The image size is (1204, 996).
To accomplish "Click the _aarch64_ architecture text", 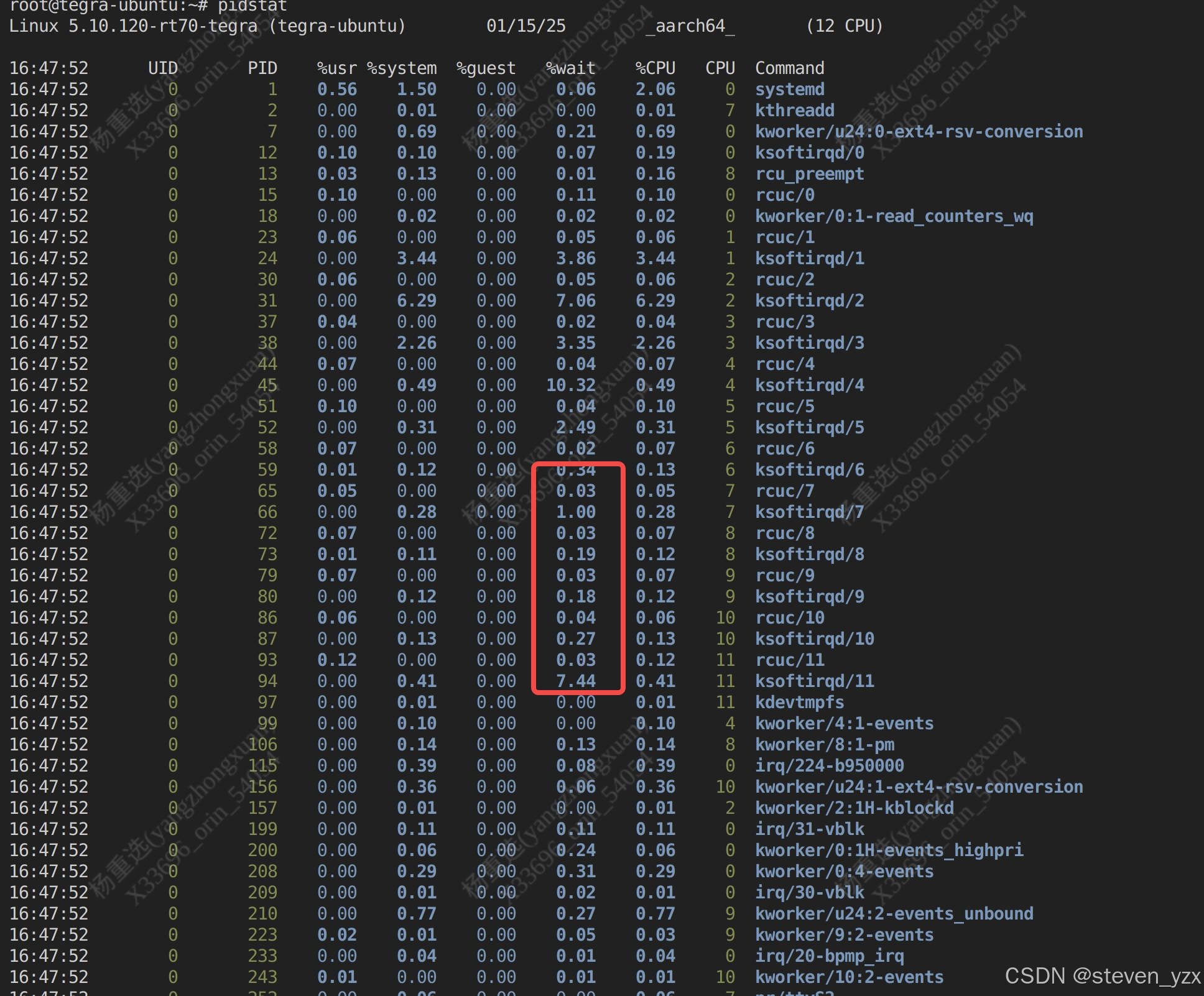I will (690, 26).
